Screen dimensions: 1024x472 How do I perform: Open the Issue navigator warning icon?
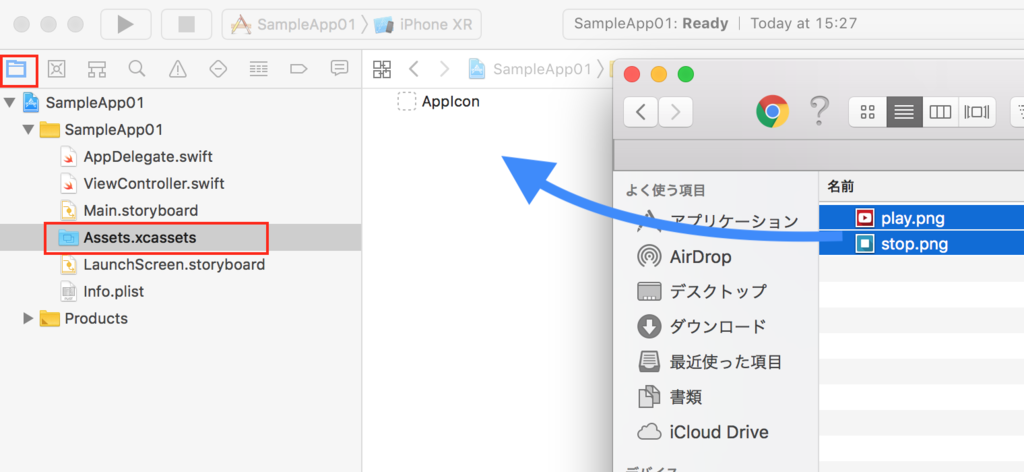coord(178,69)
